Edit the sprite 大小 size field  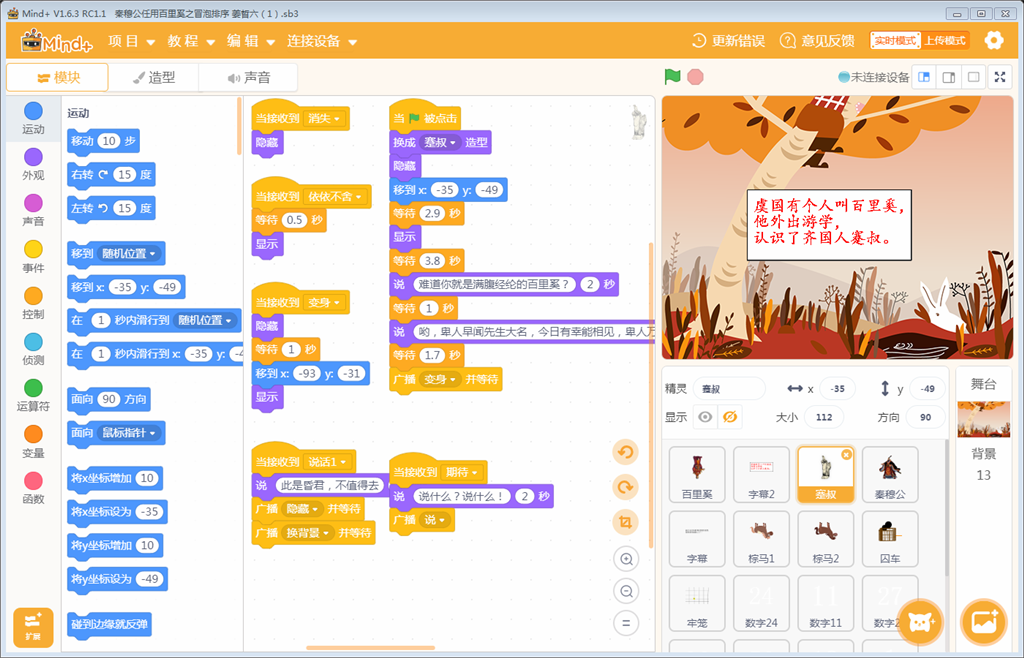824,417
